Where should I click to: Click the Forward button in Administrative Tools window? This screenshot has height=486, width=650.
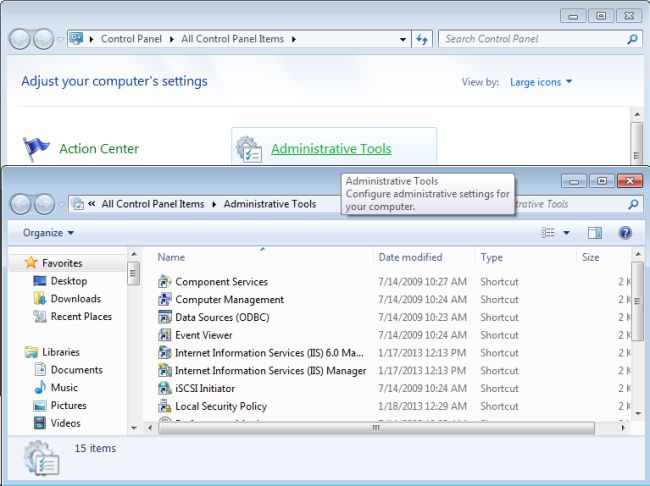[x=44, y=204]
